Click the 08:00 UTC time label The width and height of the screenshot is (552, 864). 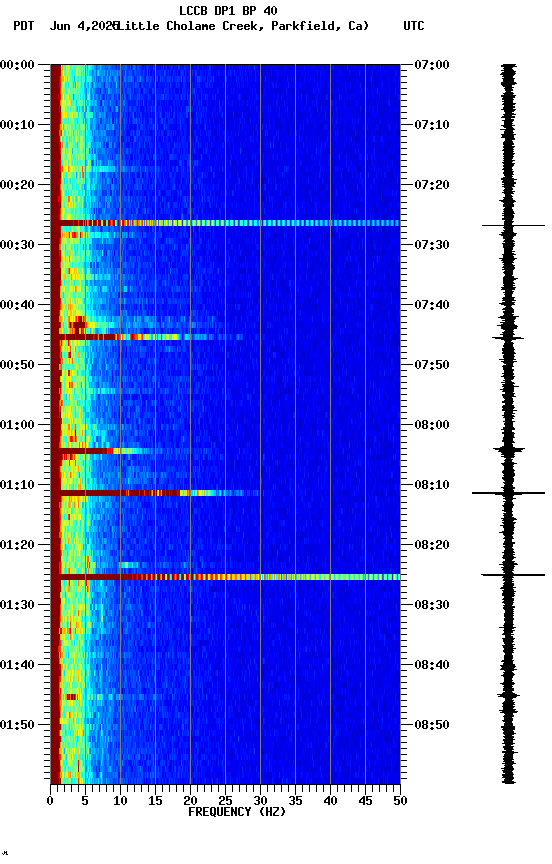tap(431, 425)
